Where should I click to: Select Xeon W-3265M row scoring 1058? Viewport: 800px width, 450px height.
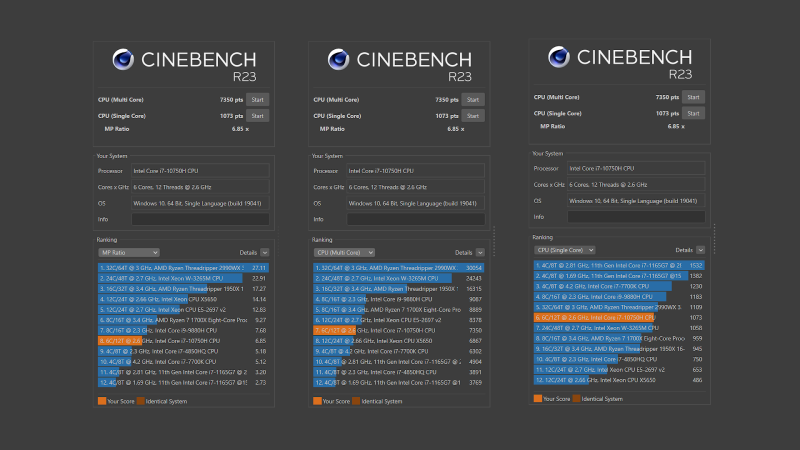[x=619, y=328]
